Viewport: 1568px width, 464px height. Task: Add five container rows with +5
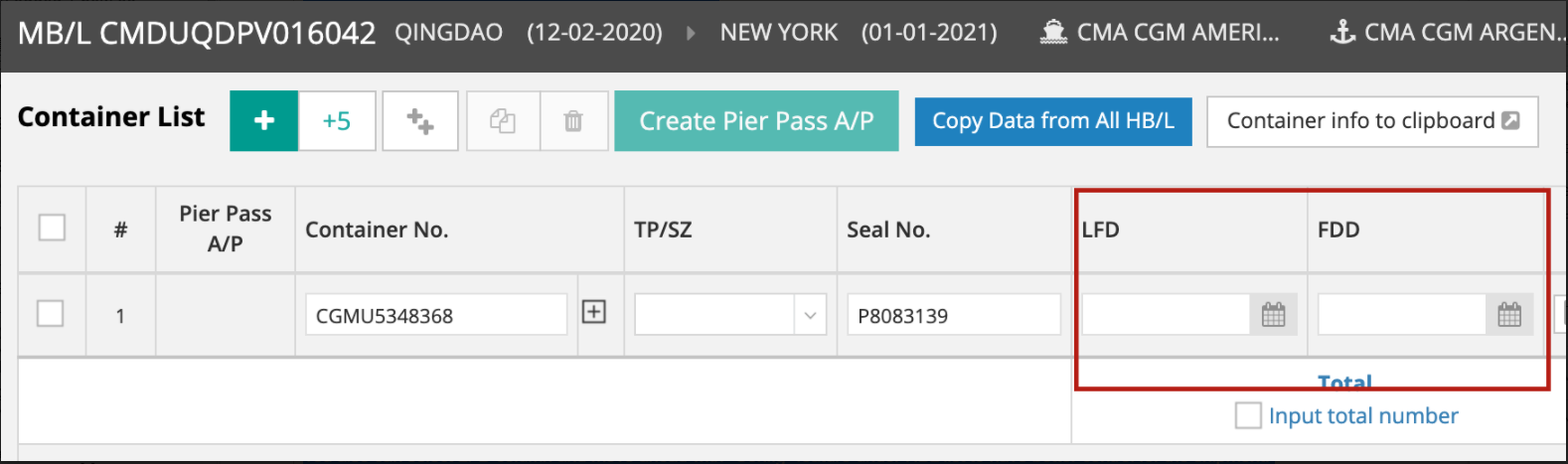[337, 121]
